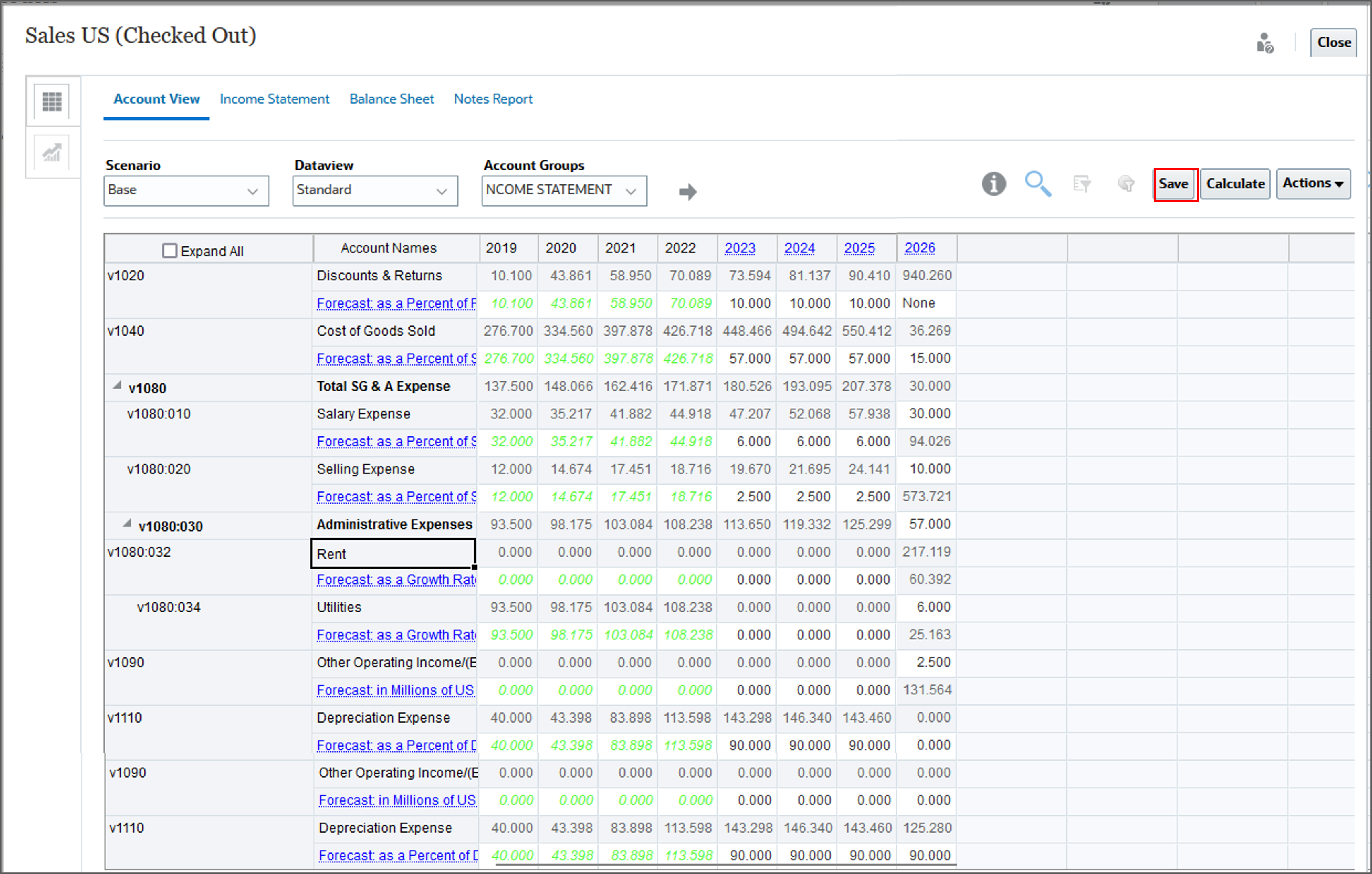Open the Account Groups dropdown
This screenshot has width=1372, height=874.
pyautogui.click(x=564, y=191)
